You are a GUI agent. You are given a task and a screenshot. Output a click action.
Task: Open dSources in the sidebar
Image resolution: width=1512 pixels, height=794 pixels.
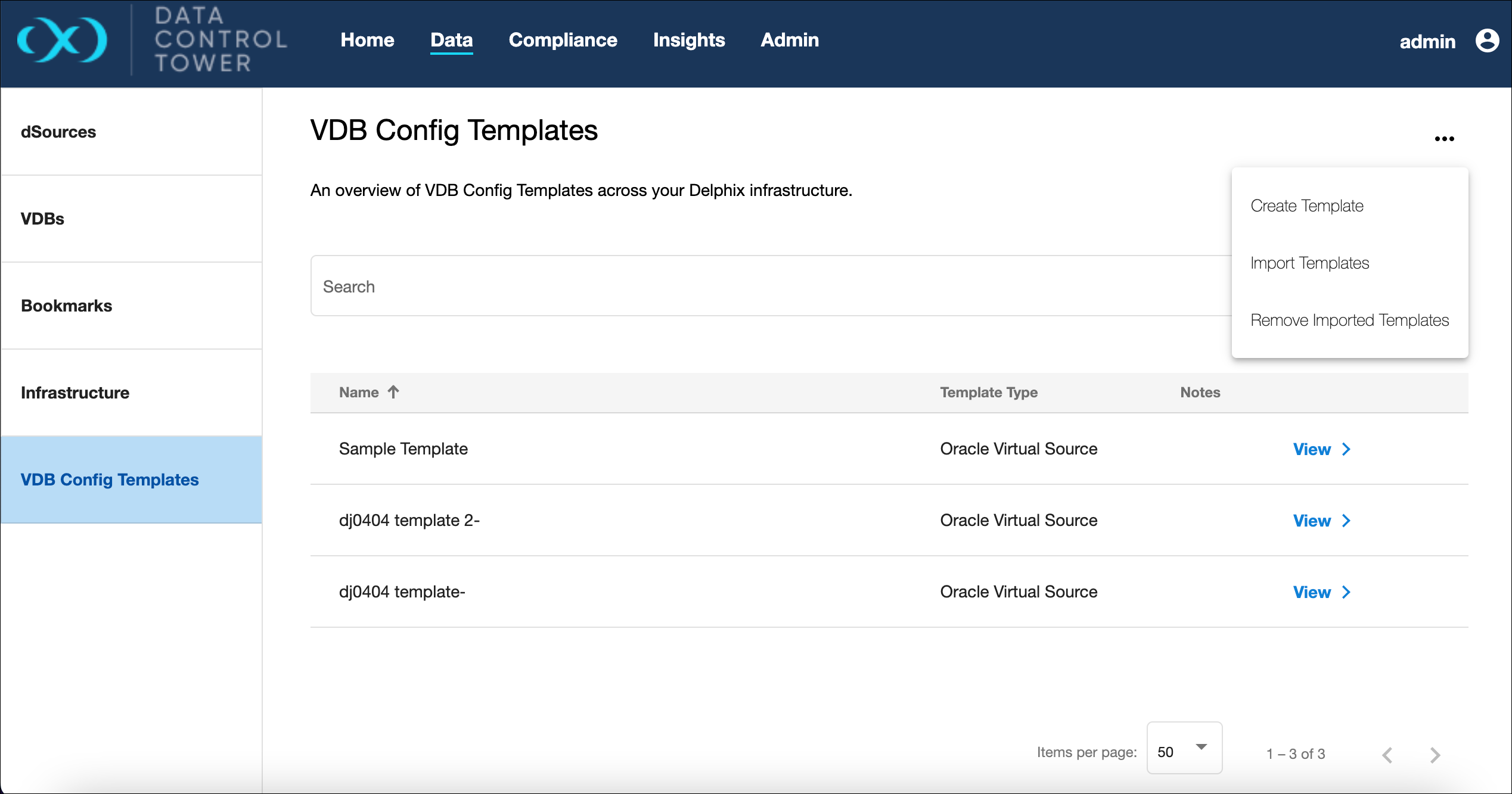coord(58,132)
